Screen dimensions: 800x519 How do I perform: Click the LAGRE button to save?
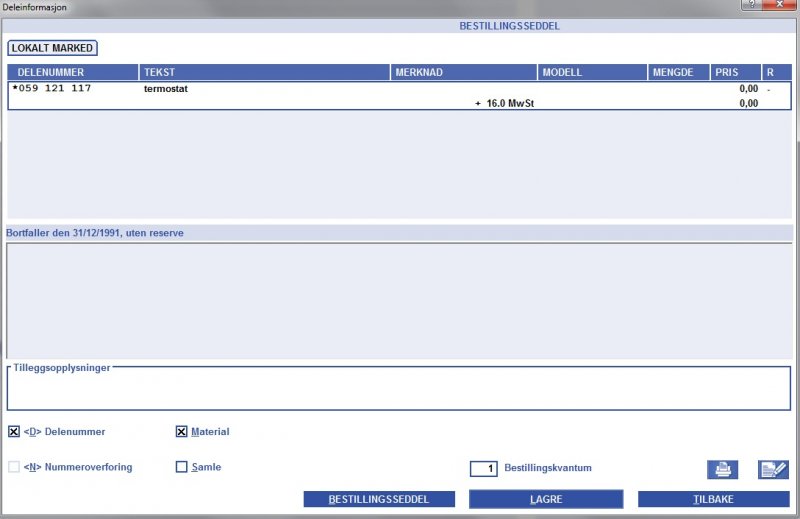(x=546, y=499)
